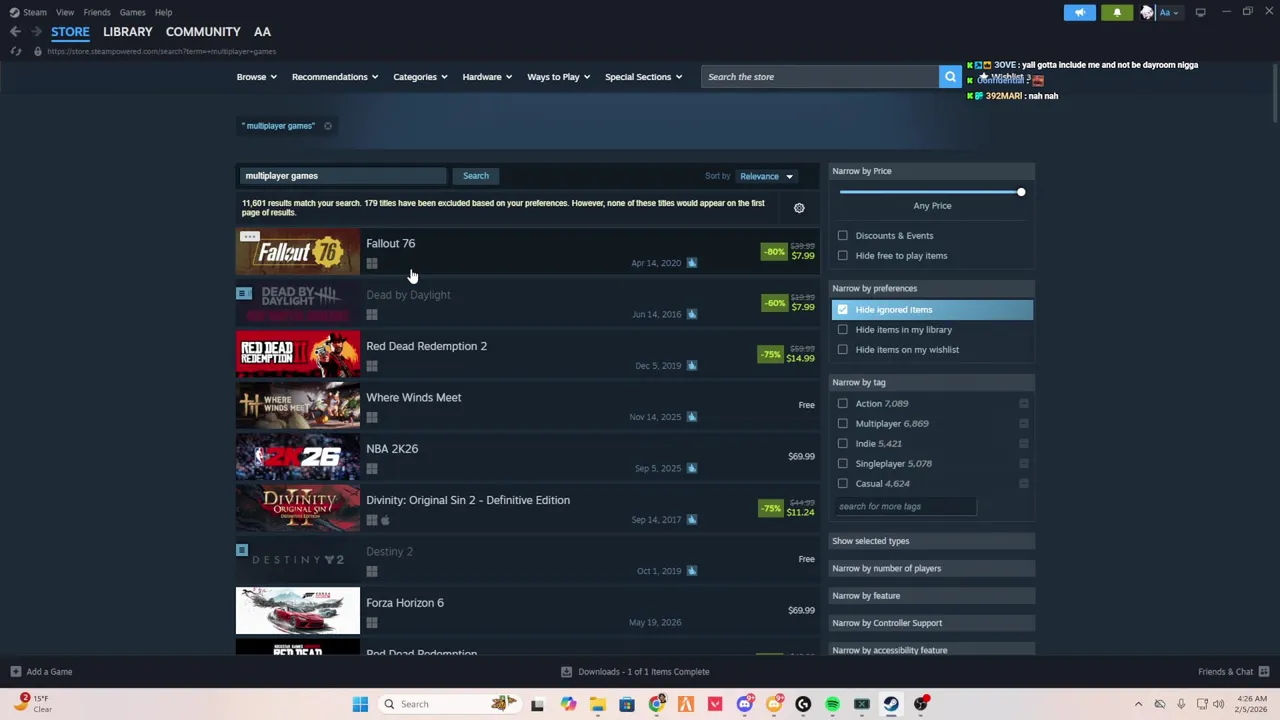The height and width of the screenshot is (720, 1280).
Task: Remove the multiplayer games search tag
Action: (x=327, y=126)
